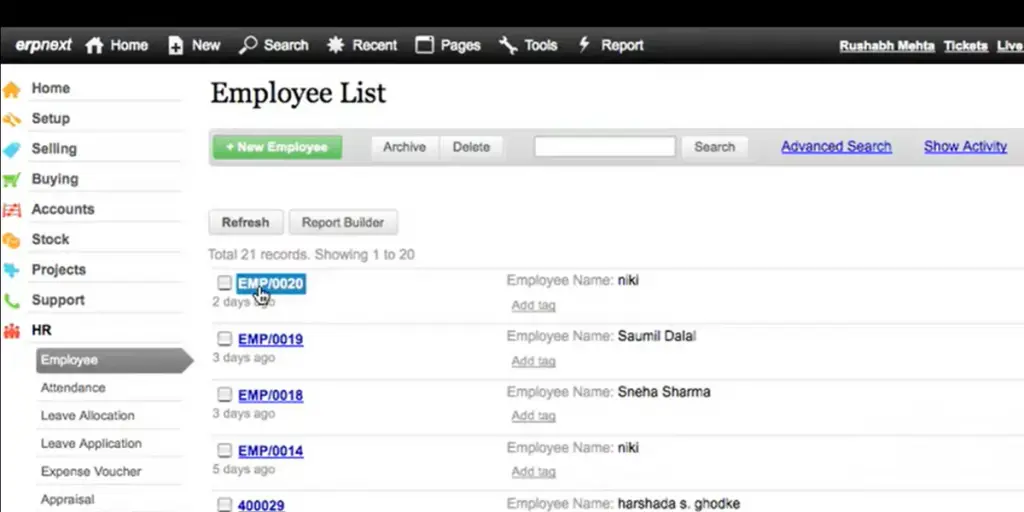Click the Support phone icon
Image resolution: width=1024 pixels, height=512 pixels.
12,301
